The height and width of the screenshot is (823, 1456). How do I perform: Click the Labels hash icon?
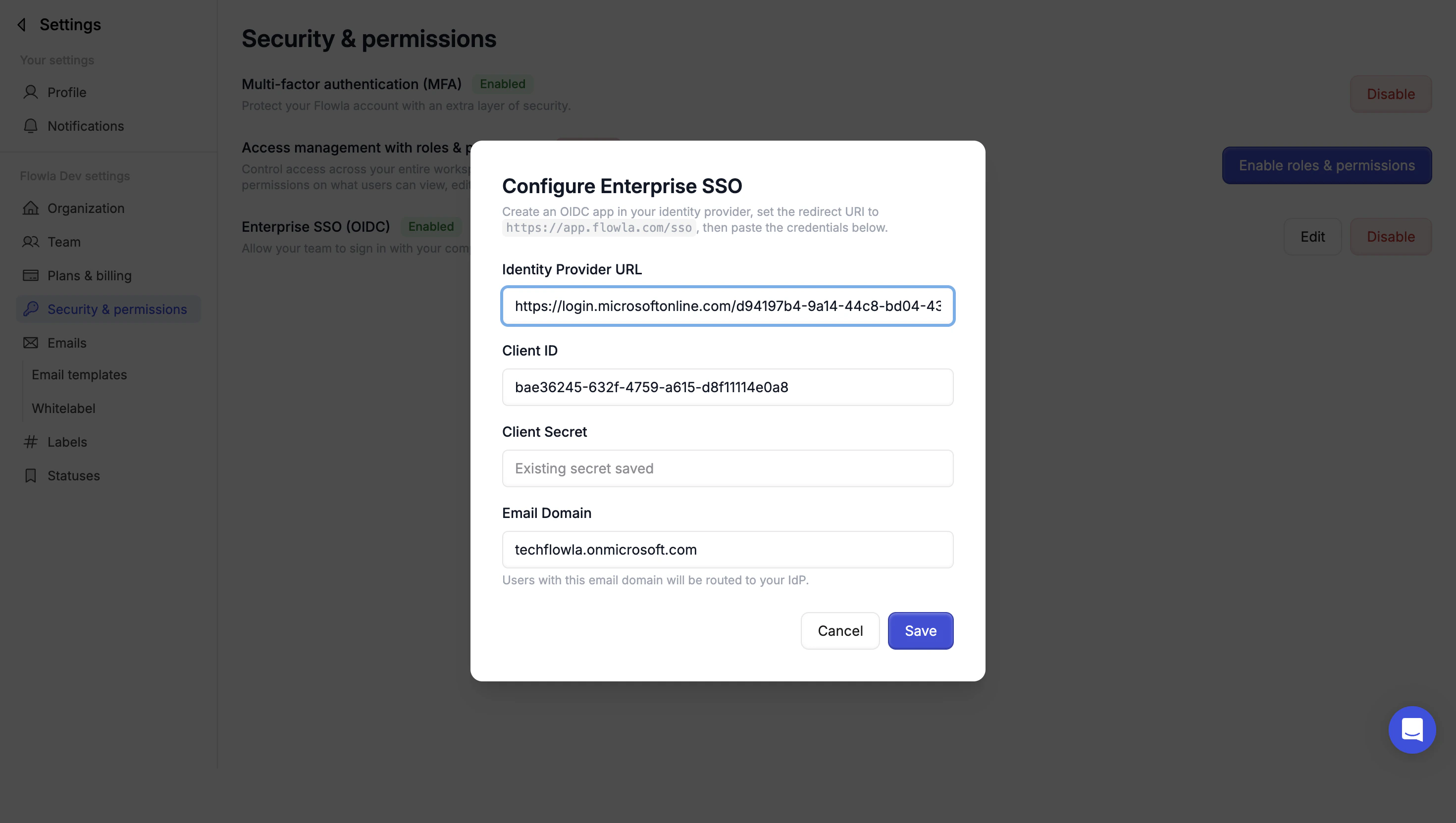pos(31,441)
